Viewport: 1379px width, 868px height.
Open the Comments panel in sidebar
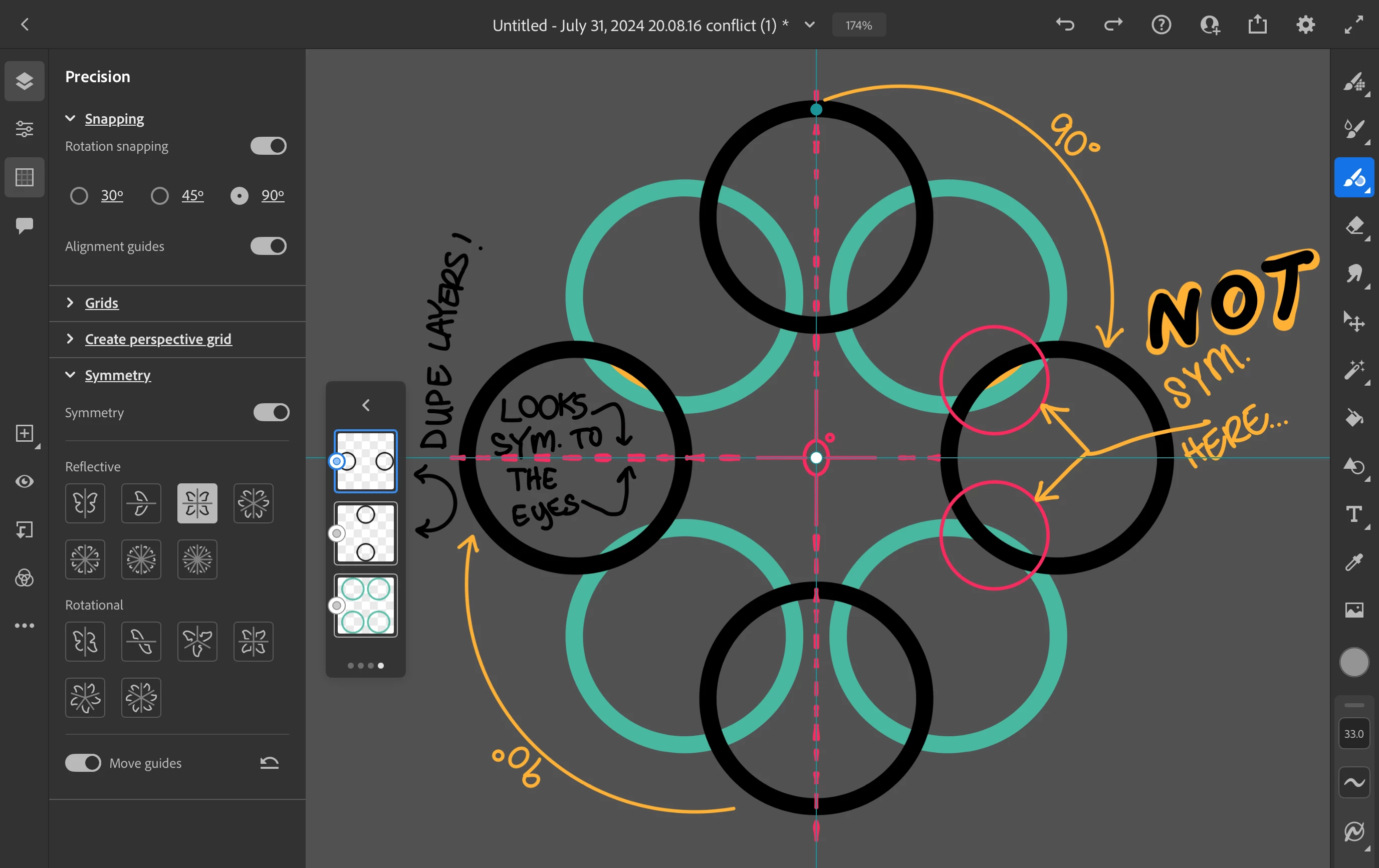point(24,225)
